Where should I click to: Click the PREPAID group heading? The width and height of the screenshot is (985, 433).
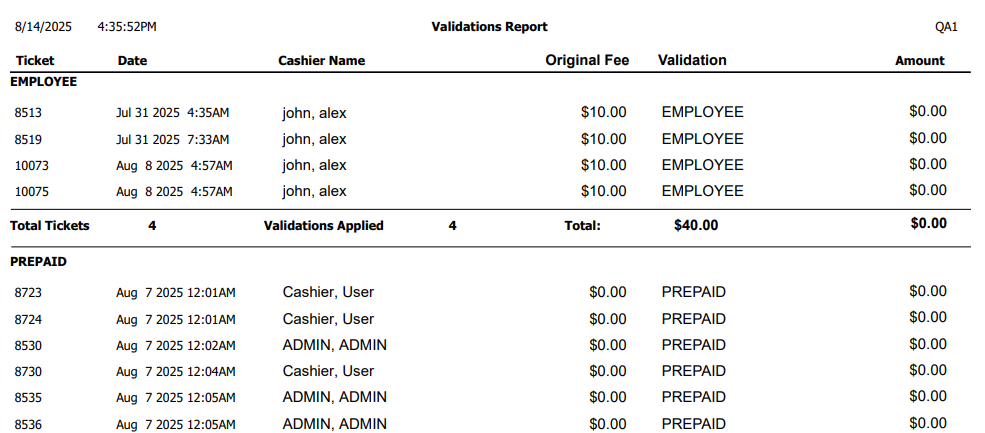(38, 261)
